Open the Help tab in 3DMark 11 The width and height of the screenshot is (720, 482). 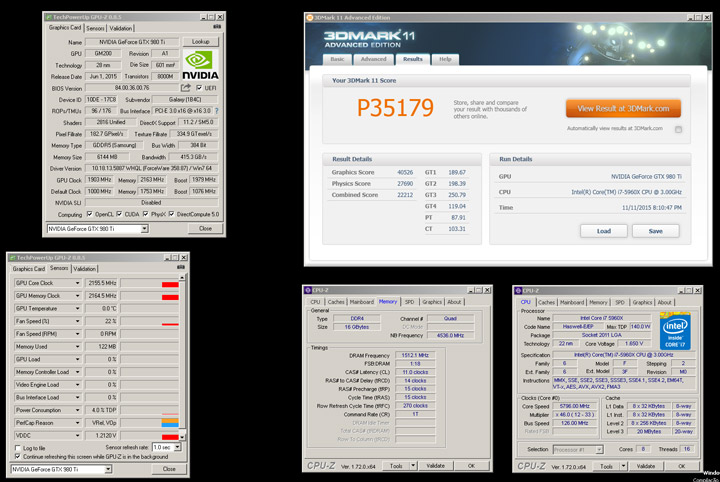click(x=445, y=59)
